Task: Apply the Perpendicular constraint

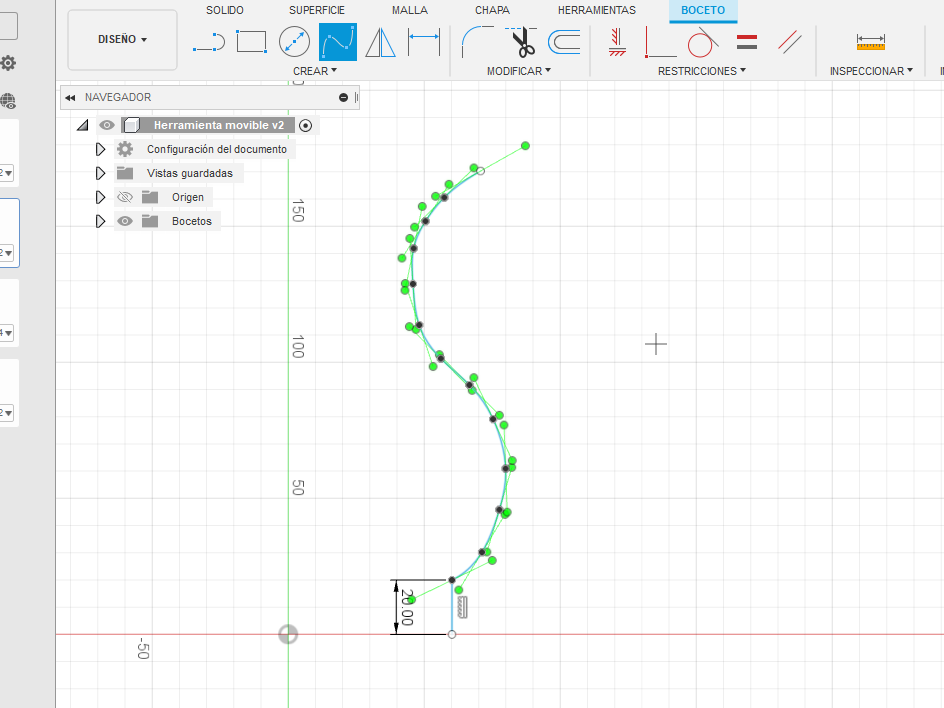Action: (x=660, y=42)
